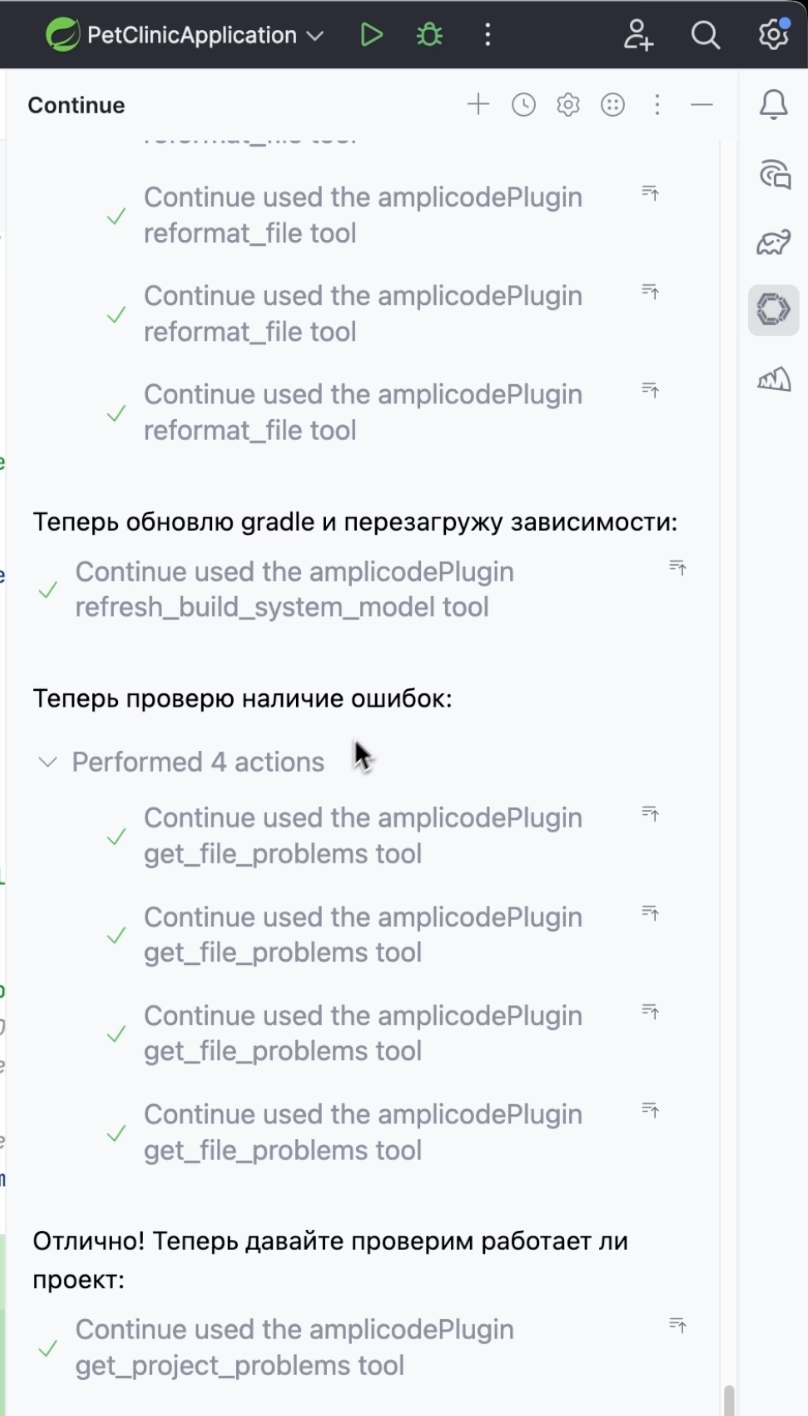The image size is (808, 1416).
Task: Open the Continue panel overflow three-dot menu
Action: 657,104
